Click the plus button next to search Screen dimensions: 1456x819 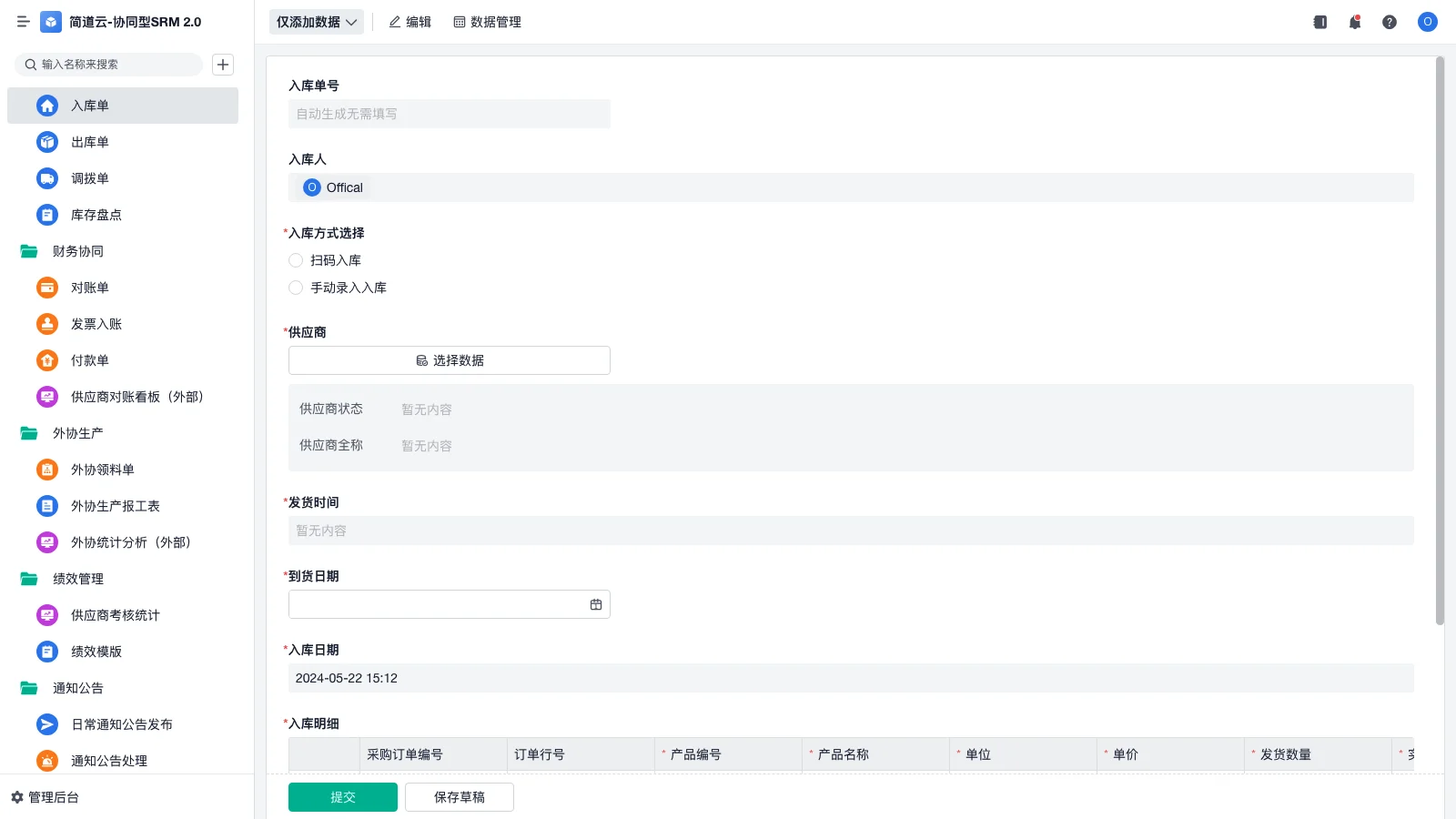[x=223, y=65]
